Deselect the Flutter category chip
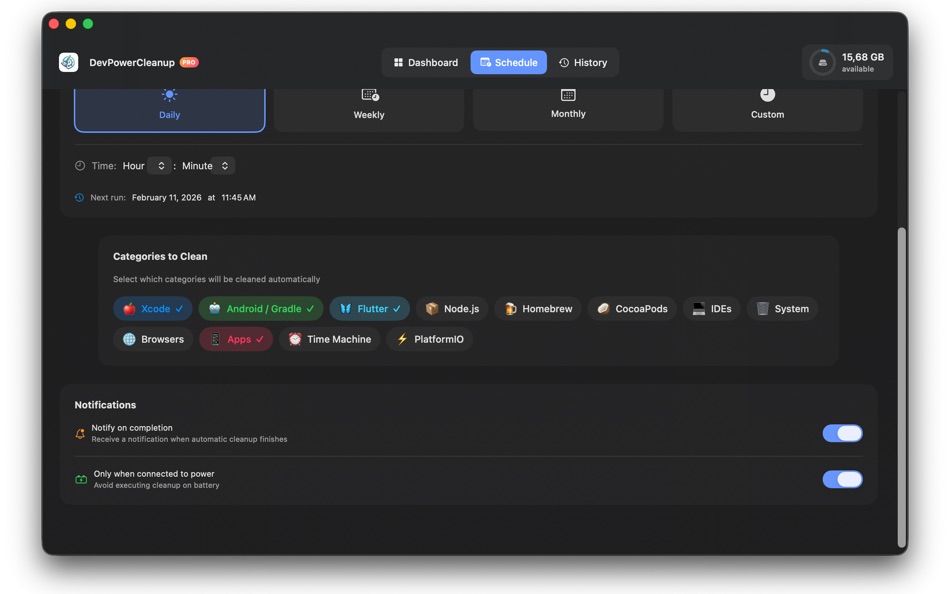This screenshot has width=950, height=594. [370, 309]
